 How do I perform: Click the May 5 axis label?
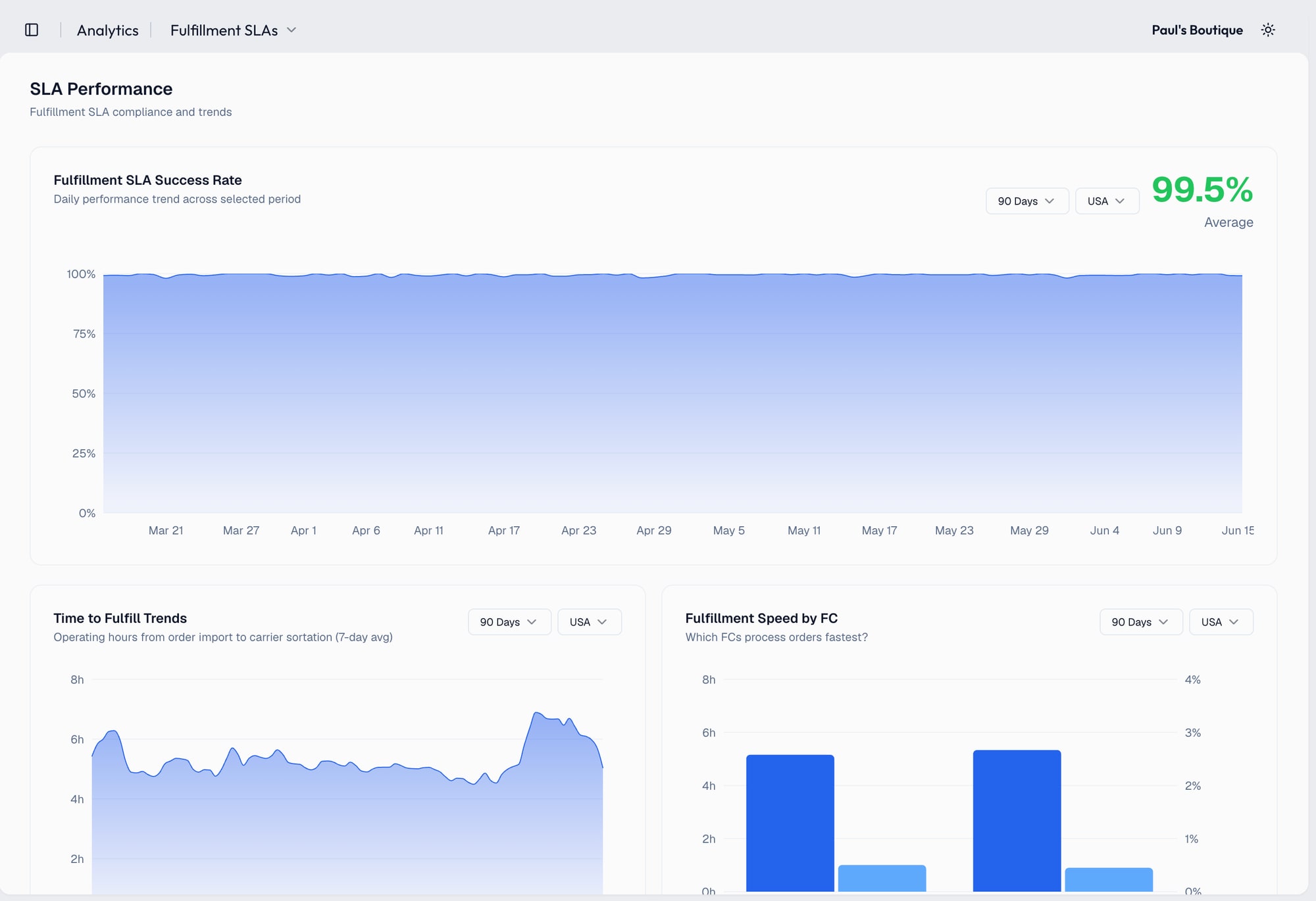729,531
